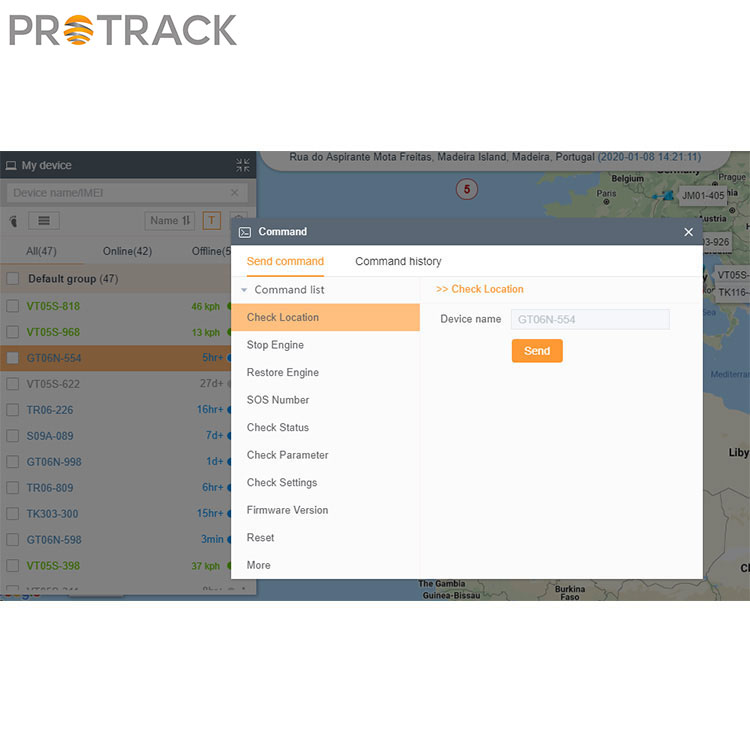This screenshot has width=750, height=750.
Task: Click the PROTRACK logo
Action: pos(123,30)
